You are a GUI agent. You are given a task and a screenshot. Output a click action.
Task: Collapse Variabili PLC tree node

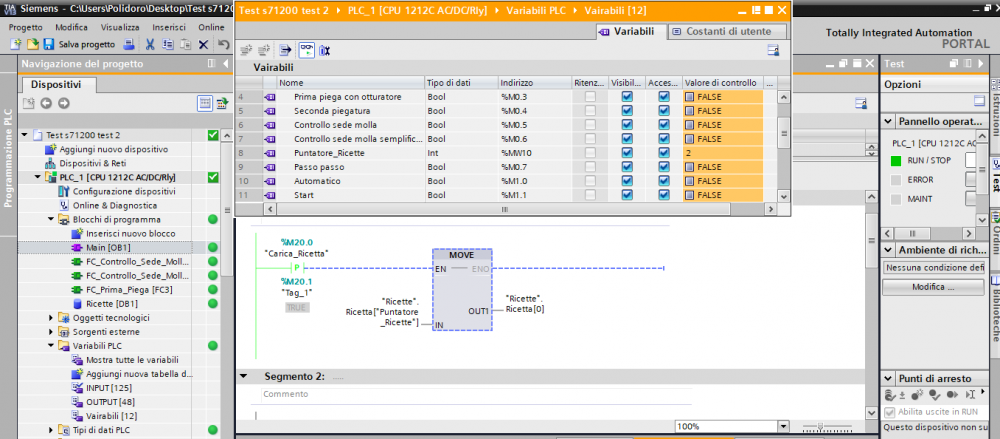click(51, 346)
